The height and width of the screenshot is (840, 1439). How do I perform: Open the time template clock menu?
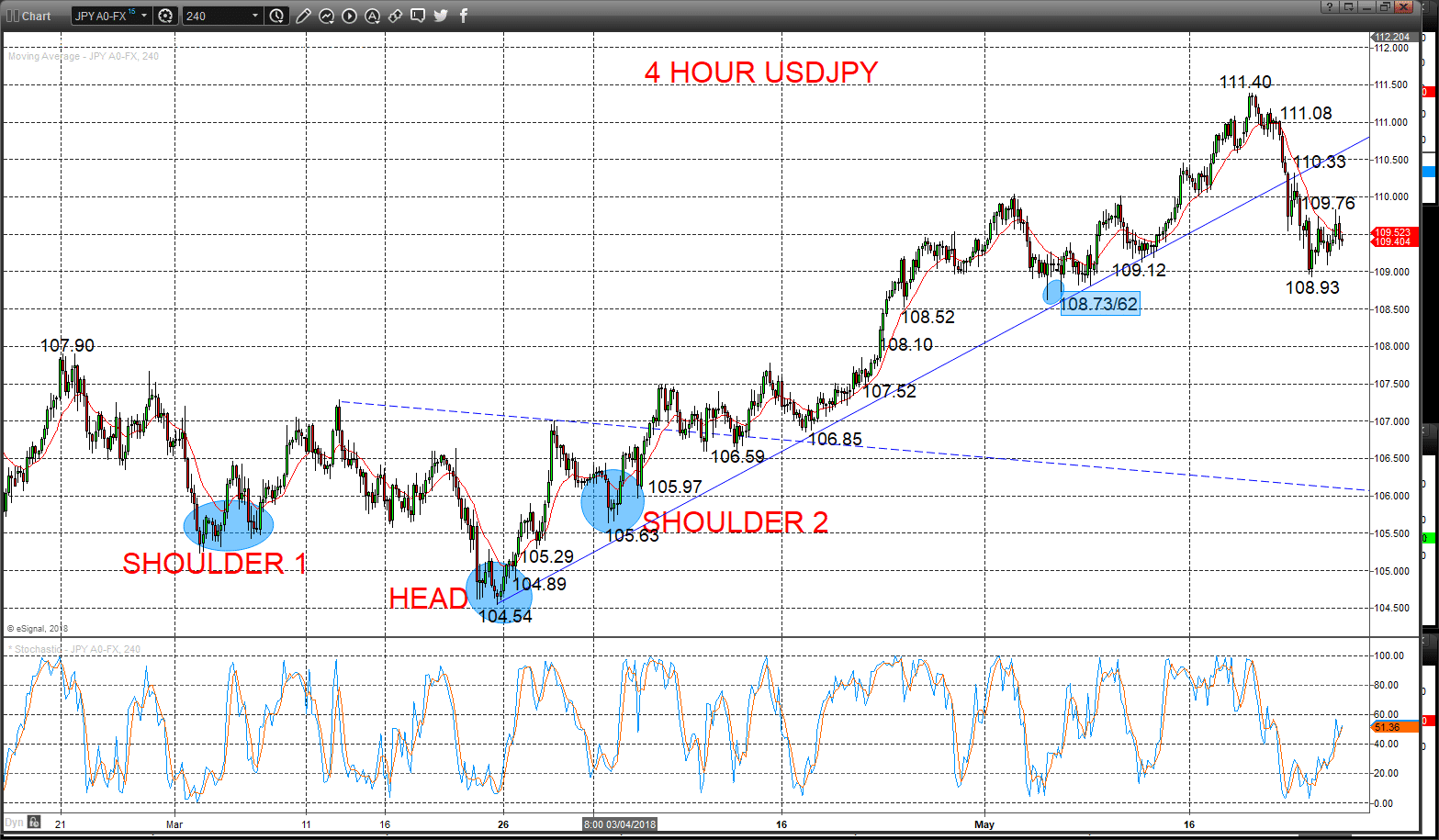point(277,16)
